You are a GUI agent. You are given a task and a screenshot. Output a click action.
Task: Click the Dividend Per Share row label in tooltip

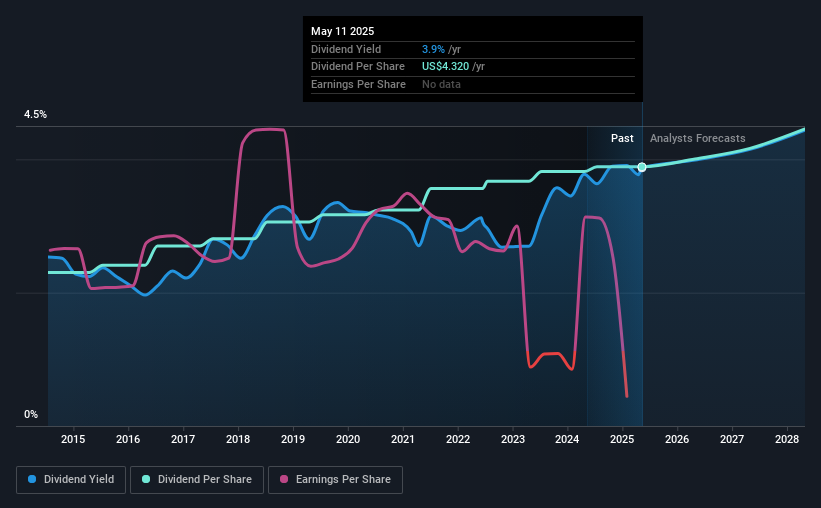pos(358,67)
